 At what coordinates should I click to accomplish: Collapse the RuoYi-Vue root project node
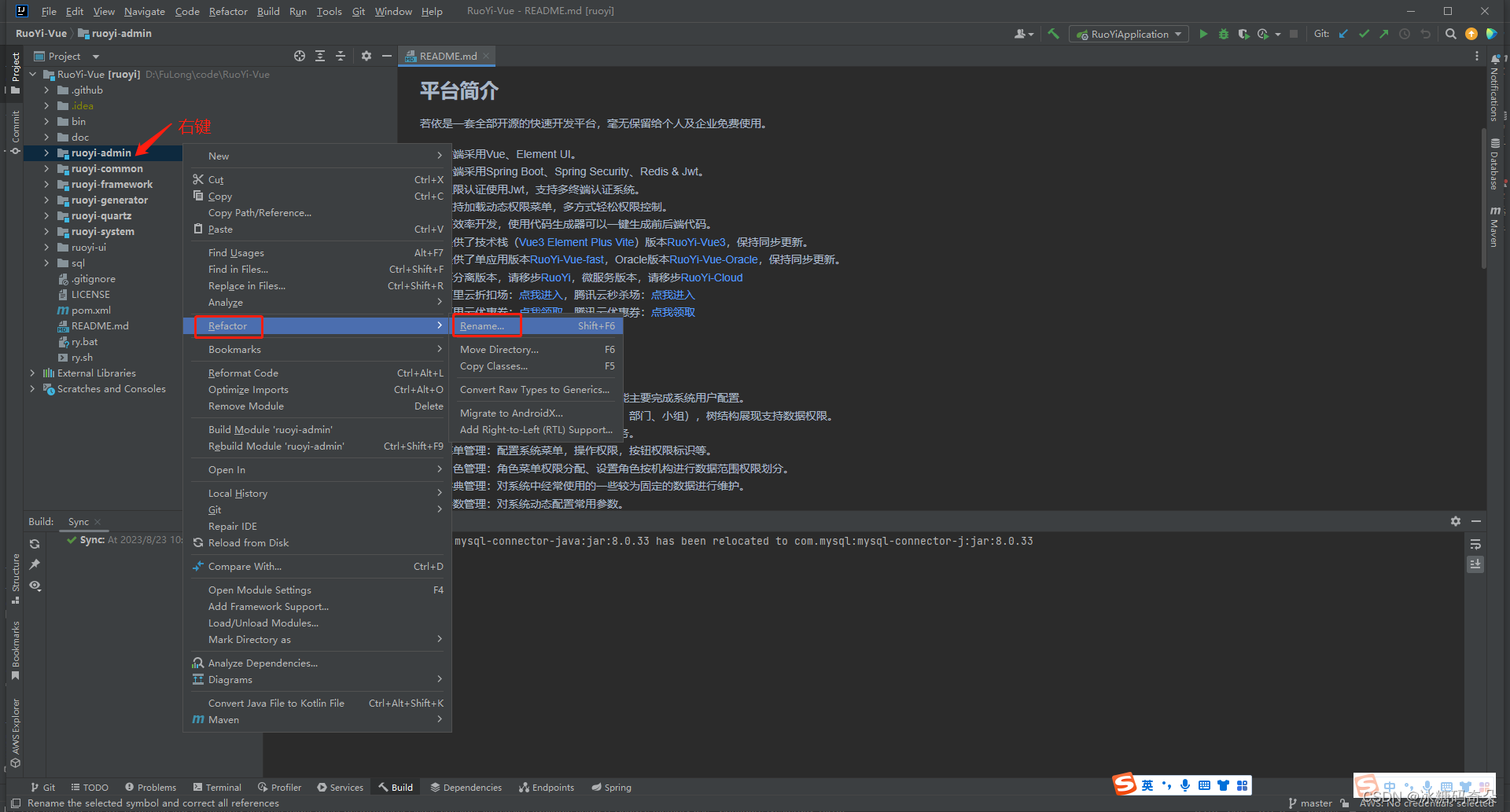pos(32,74)
